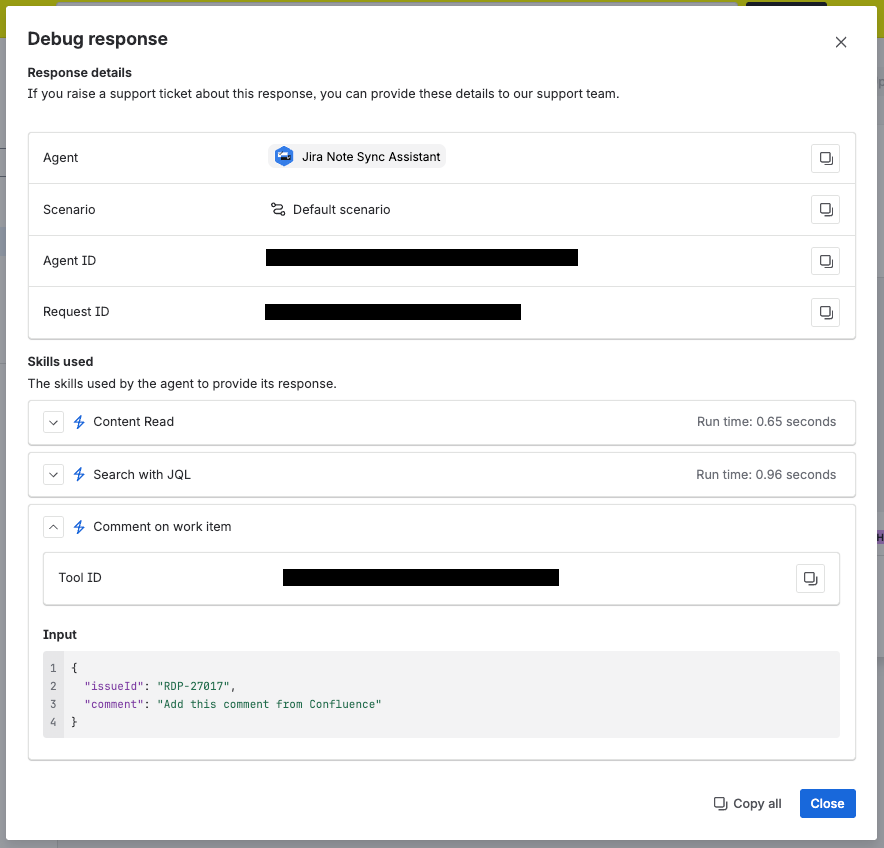Copy the Scenario value
The image size is (884, 848).
(x=825, y=210)
